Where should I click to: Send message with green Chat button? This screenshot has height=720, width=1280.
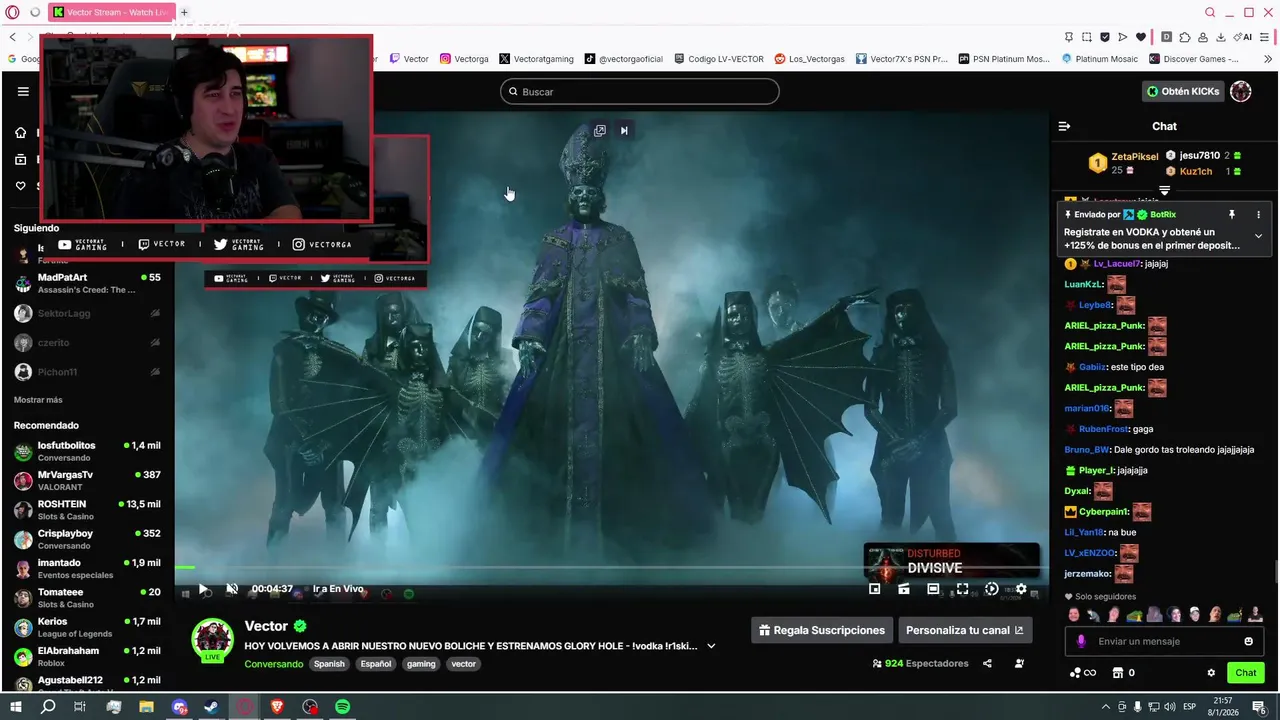[1246, 673]
